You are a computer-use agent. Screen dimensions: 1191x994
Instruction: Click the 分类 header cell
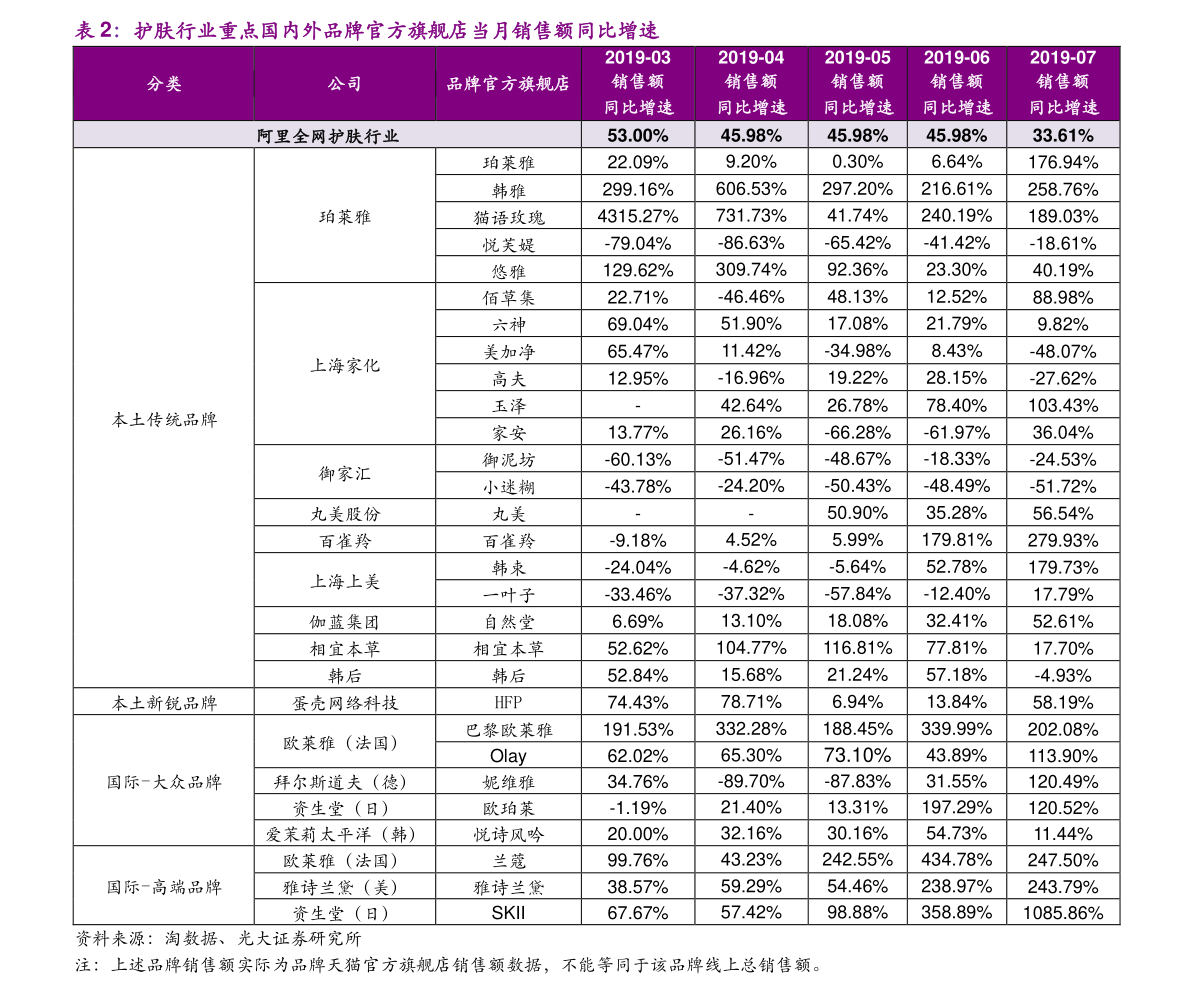tap(163, 84)
